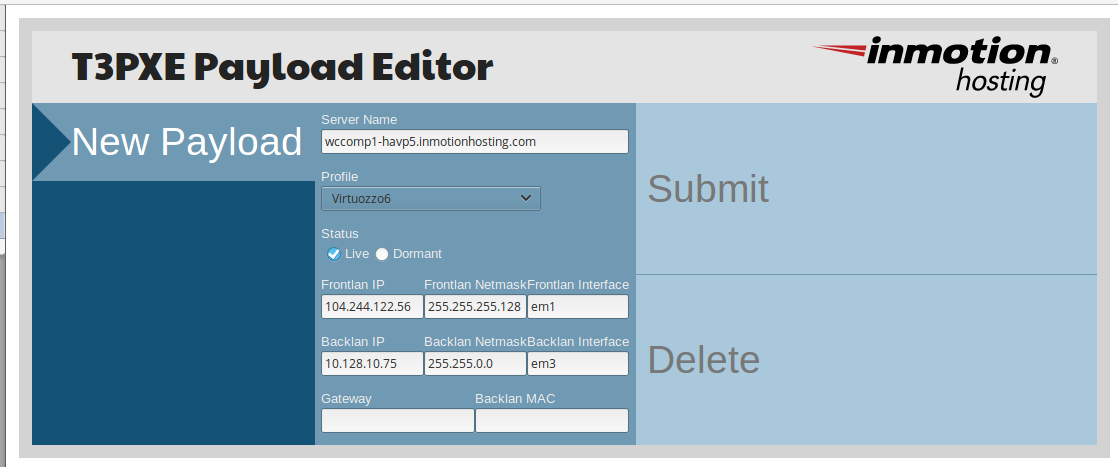The width and height of the screenshot is (1118, 467).
Task: Focus the Backlan IP input box
Action: [371, 364]
